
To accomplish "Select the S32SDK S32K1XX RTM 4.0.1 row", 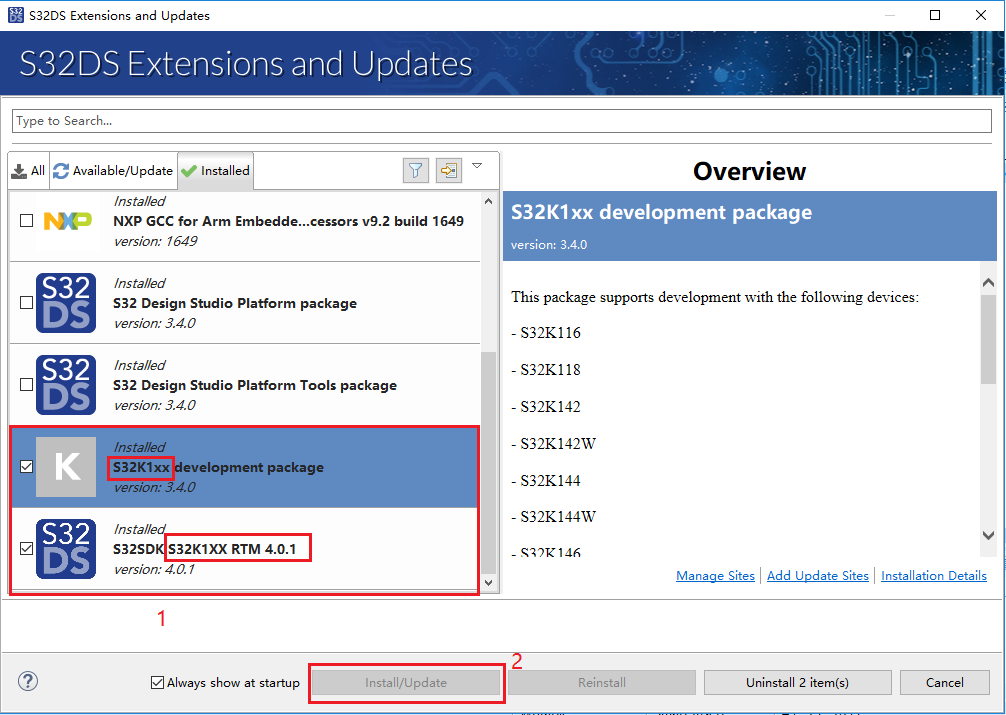I will click(x=244, y=549).
